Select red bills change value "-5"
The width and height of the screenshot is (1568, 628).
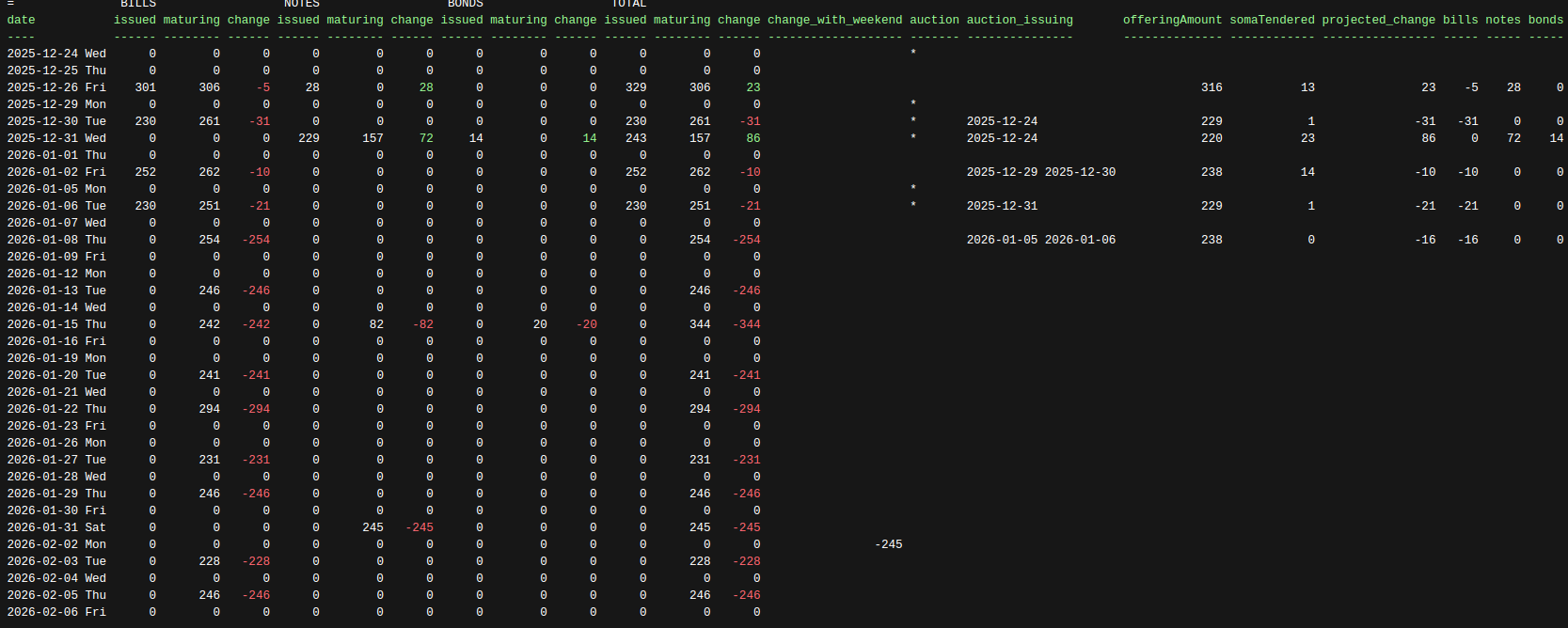point(263,87)
